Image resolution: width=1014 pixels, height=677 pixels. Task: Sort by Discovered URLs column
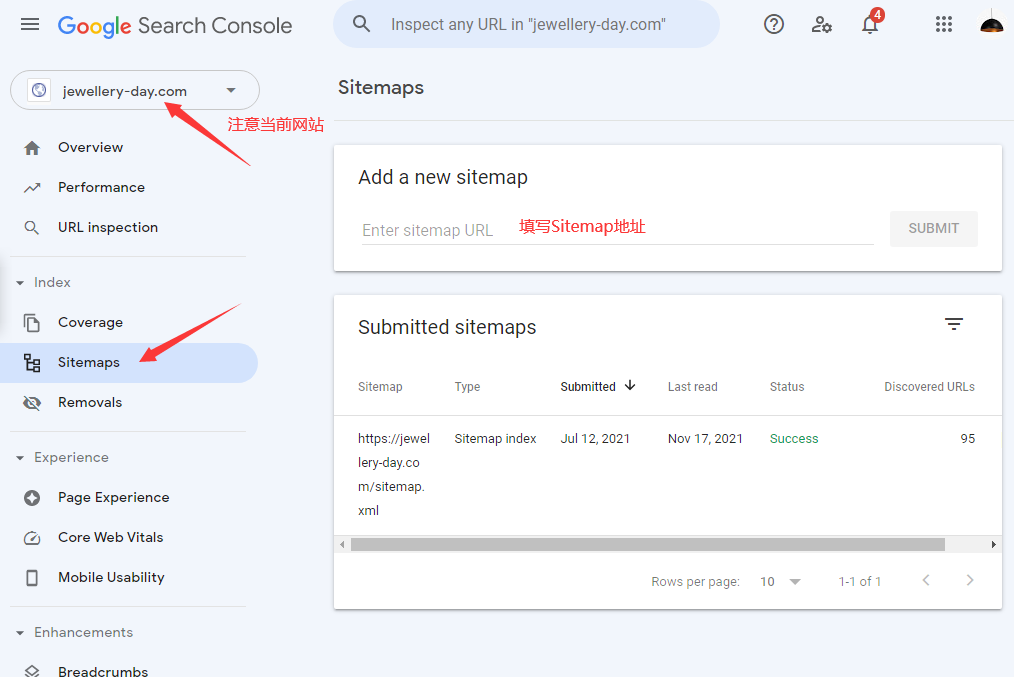pyautogui.click(x=929, y=387)
